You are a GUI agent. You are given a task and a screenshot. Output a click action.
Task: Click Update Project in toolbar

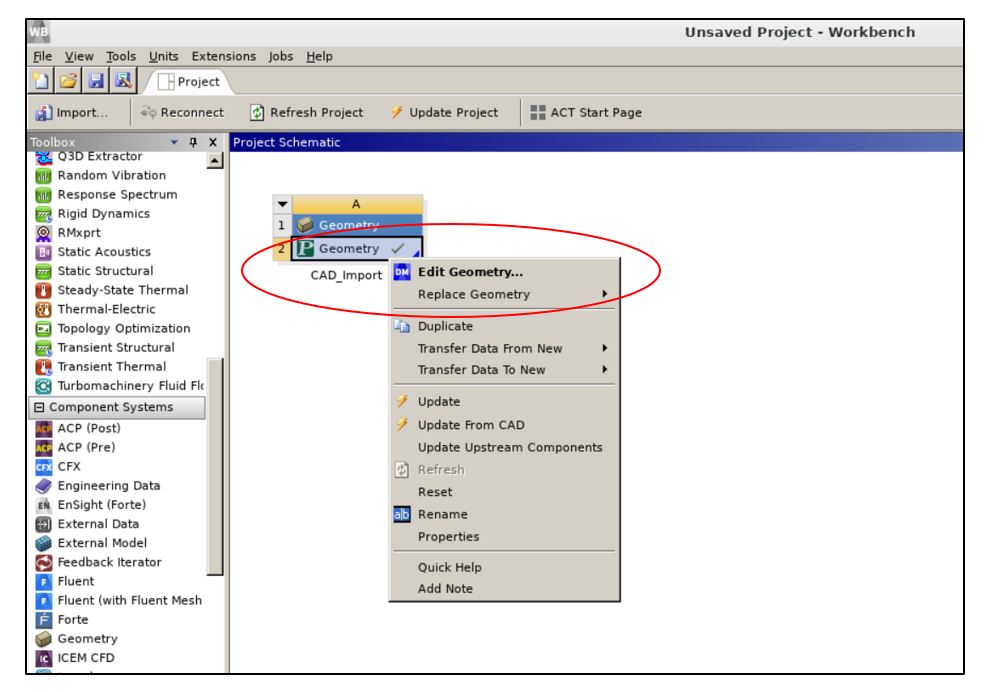point(444,113)
